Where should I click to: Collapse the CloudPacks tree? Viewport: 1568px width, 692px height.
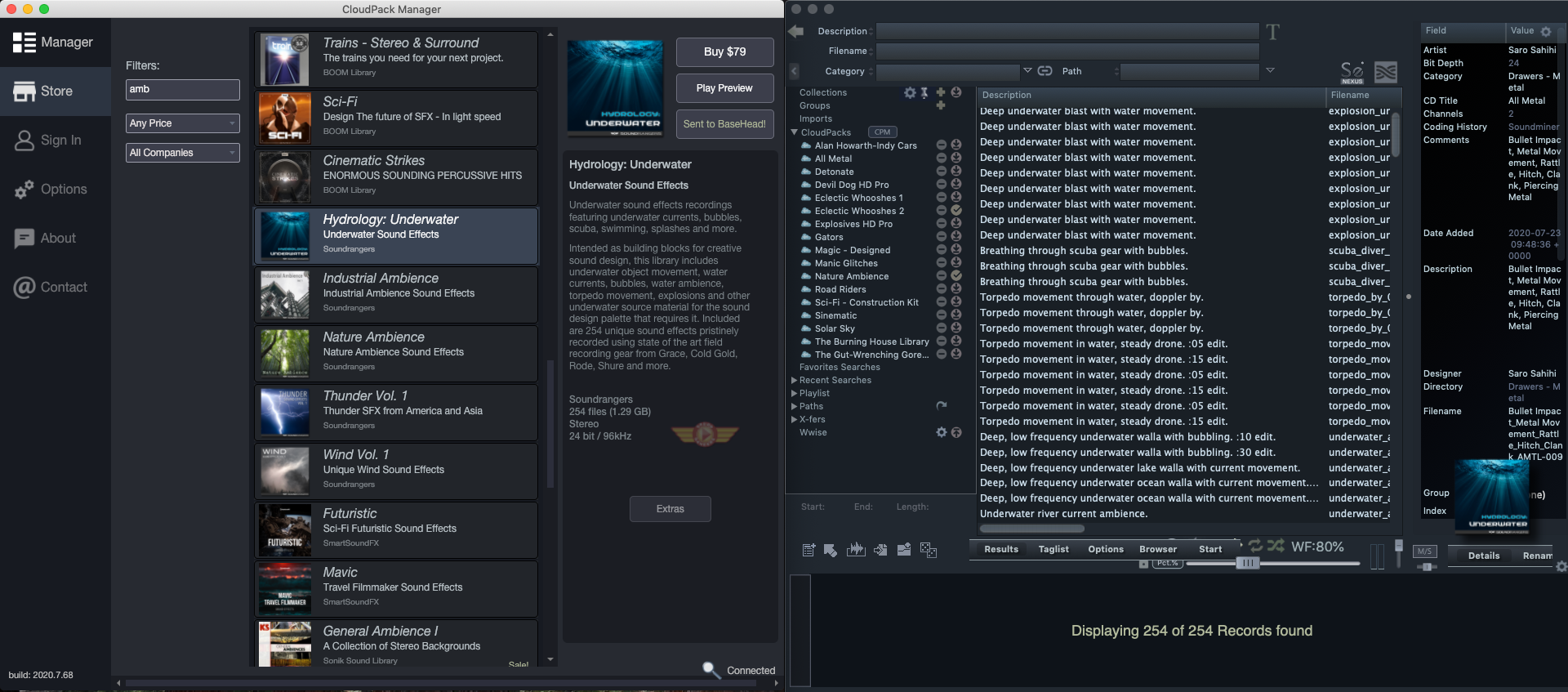[x=794, y=132]
